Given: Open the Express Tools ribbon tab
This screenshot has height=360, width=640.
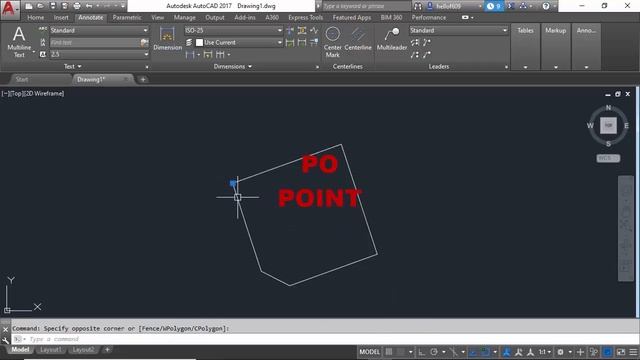Looking at the screenshot, I should click(x=305, y=18).
